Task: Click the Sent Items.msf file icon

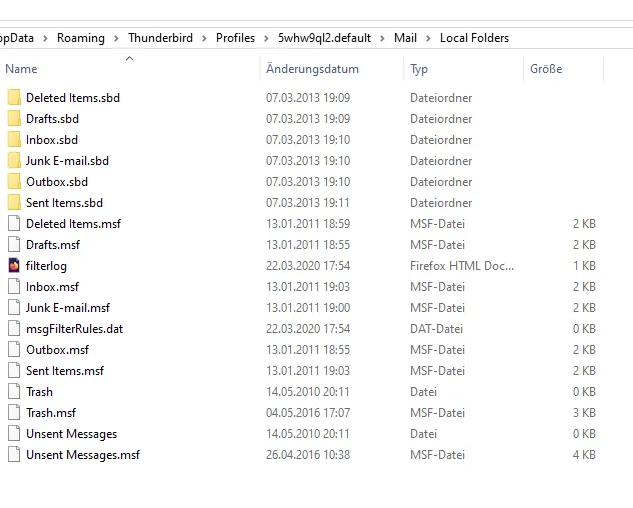Action: 14,371
